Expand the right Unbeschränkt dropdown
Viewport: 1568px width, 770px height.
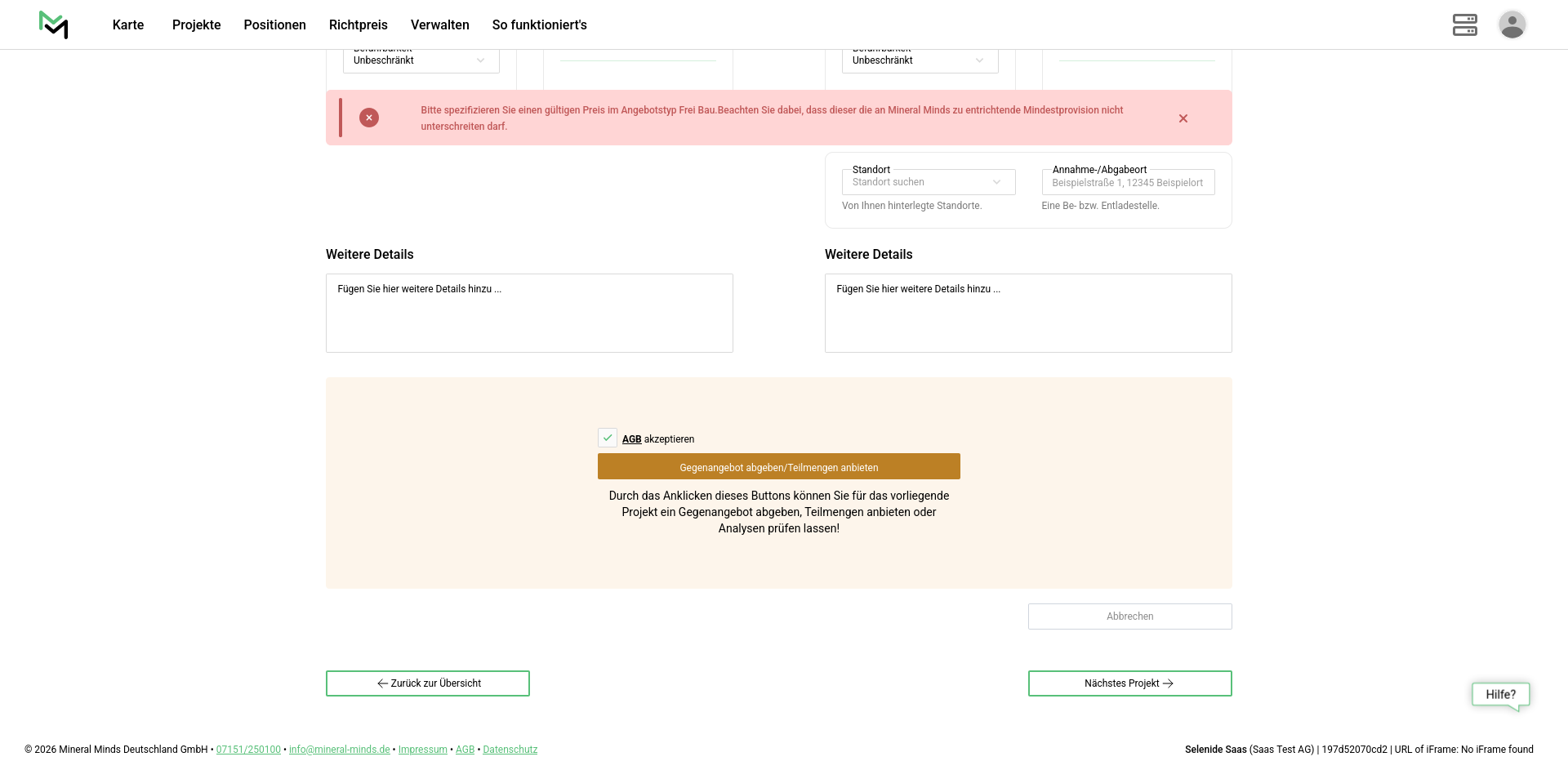click(920, 60)
